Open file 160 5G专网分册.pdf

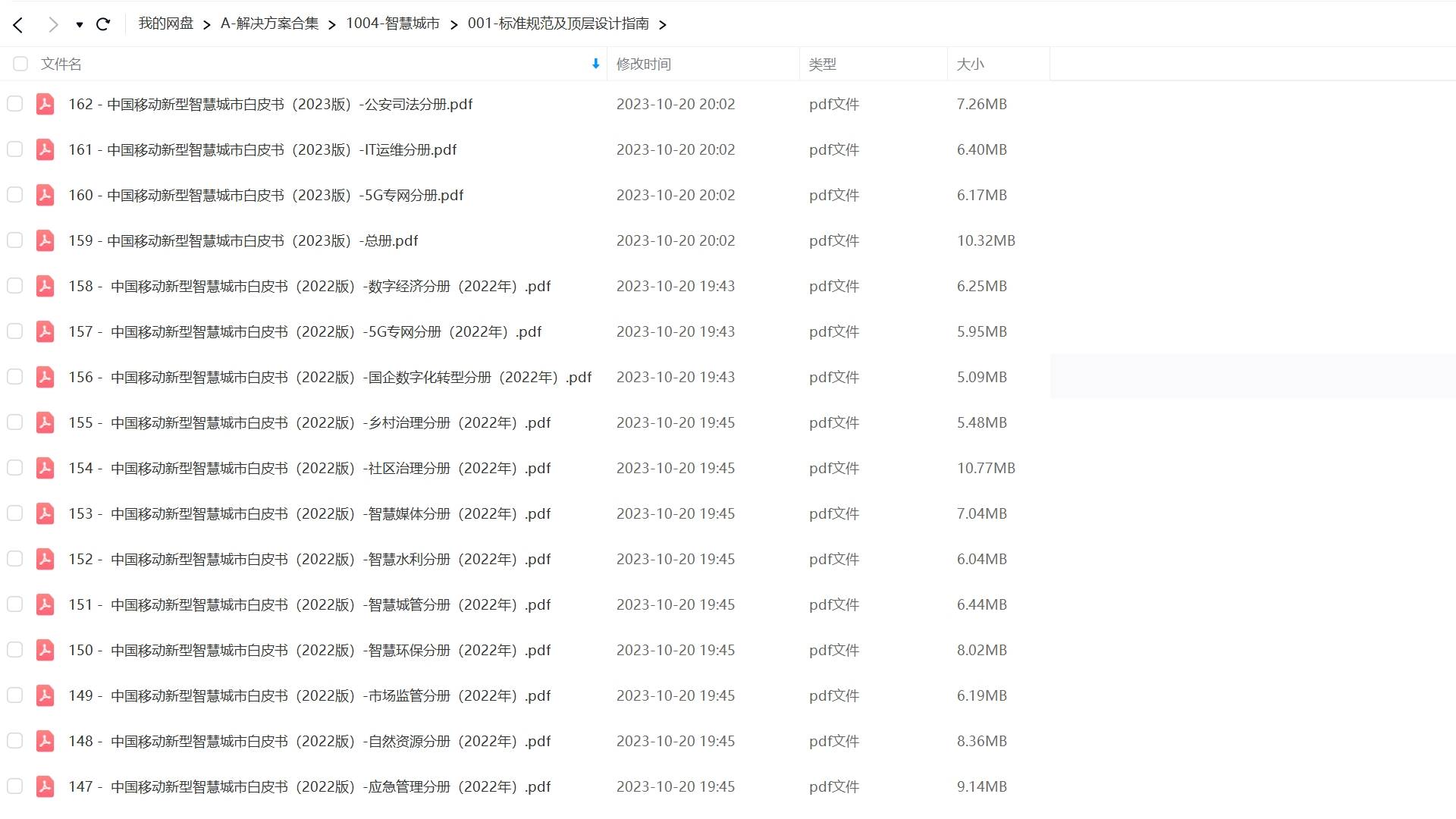(265, 195)
